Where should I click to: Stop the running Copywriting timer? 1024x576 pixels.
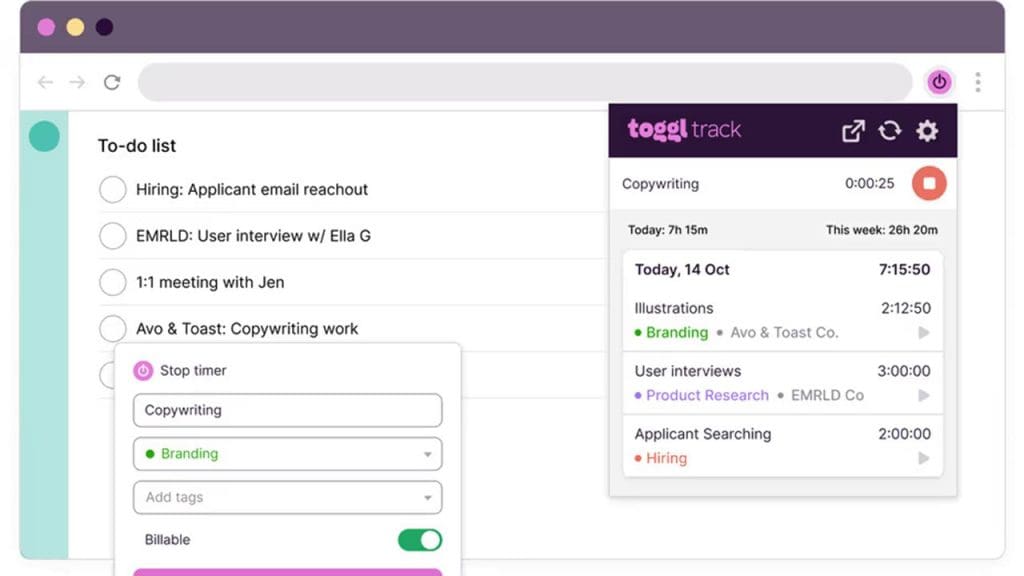(x=928, y=184)
